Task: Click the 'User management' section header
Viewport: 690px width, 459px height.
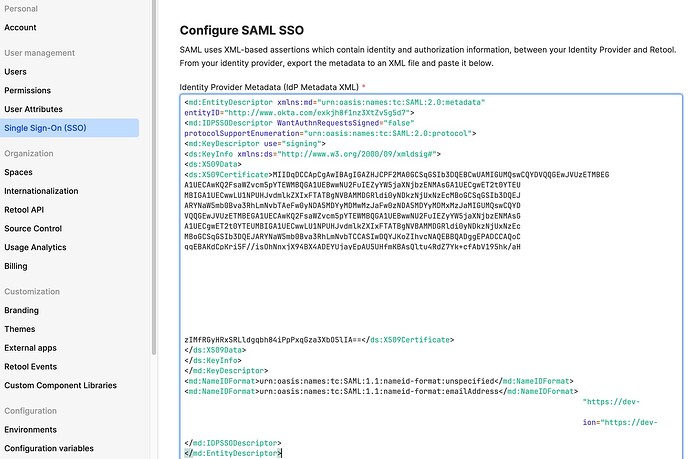Action: click(x=40, y=53)
